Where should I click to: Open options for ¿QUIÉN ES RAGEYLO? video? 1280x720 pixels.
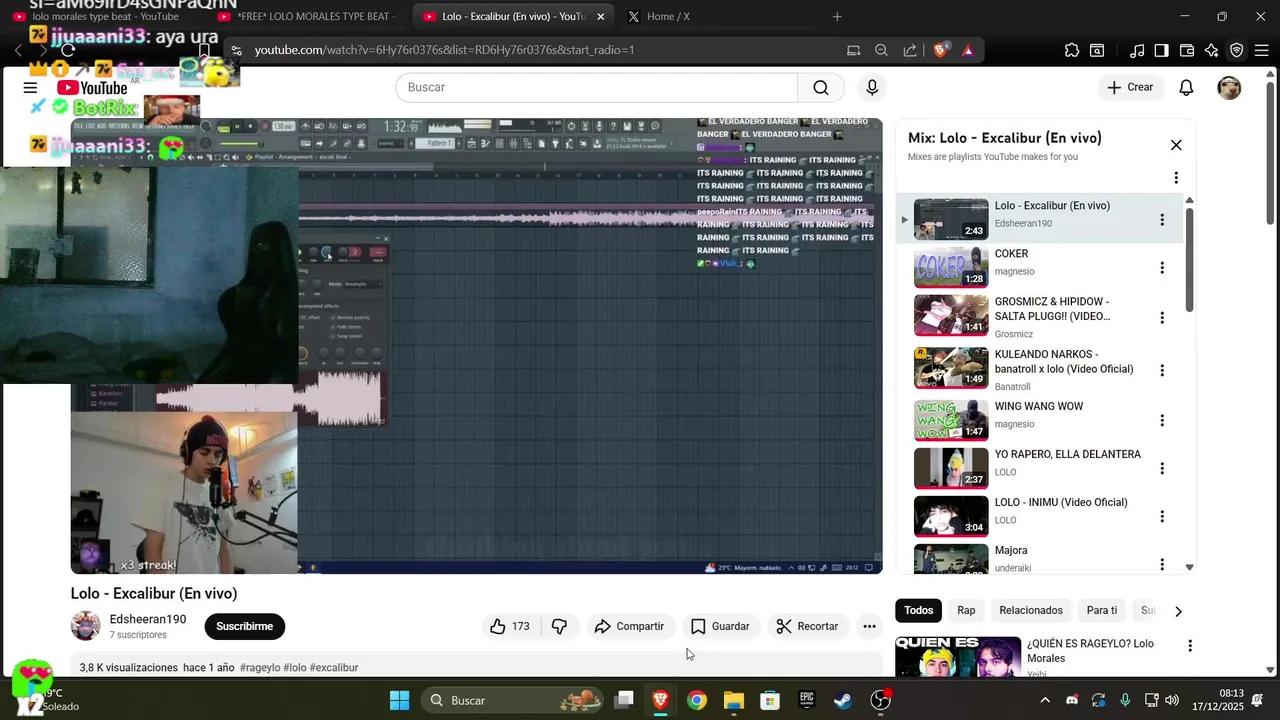point(1190,646)
